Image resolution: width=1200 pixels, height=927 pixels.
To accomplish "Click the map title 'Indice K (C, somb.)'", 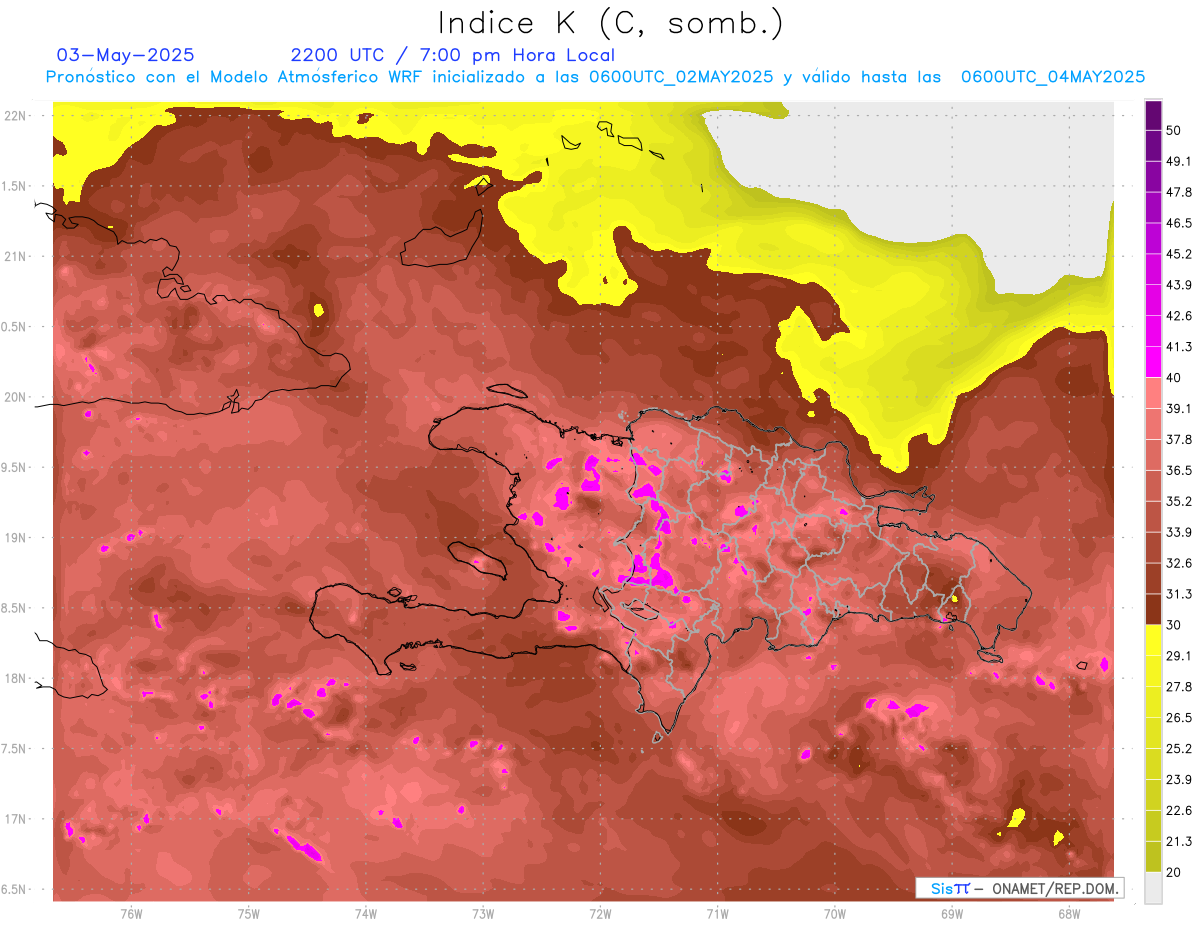I will click(610, 23).
